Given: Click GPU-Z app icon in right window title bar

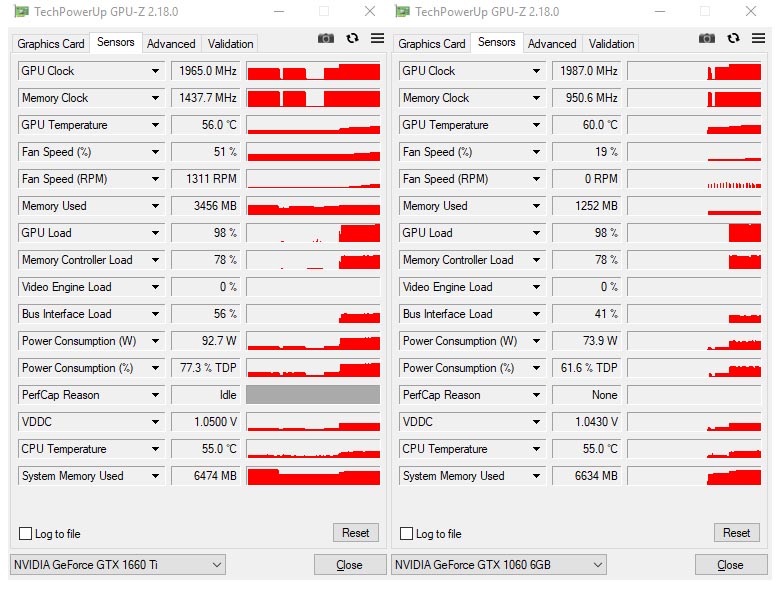Looking at the screenshot, I should pos(402,11).
